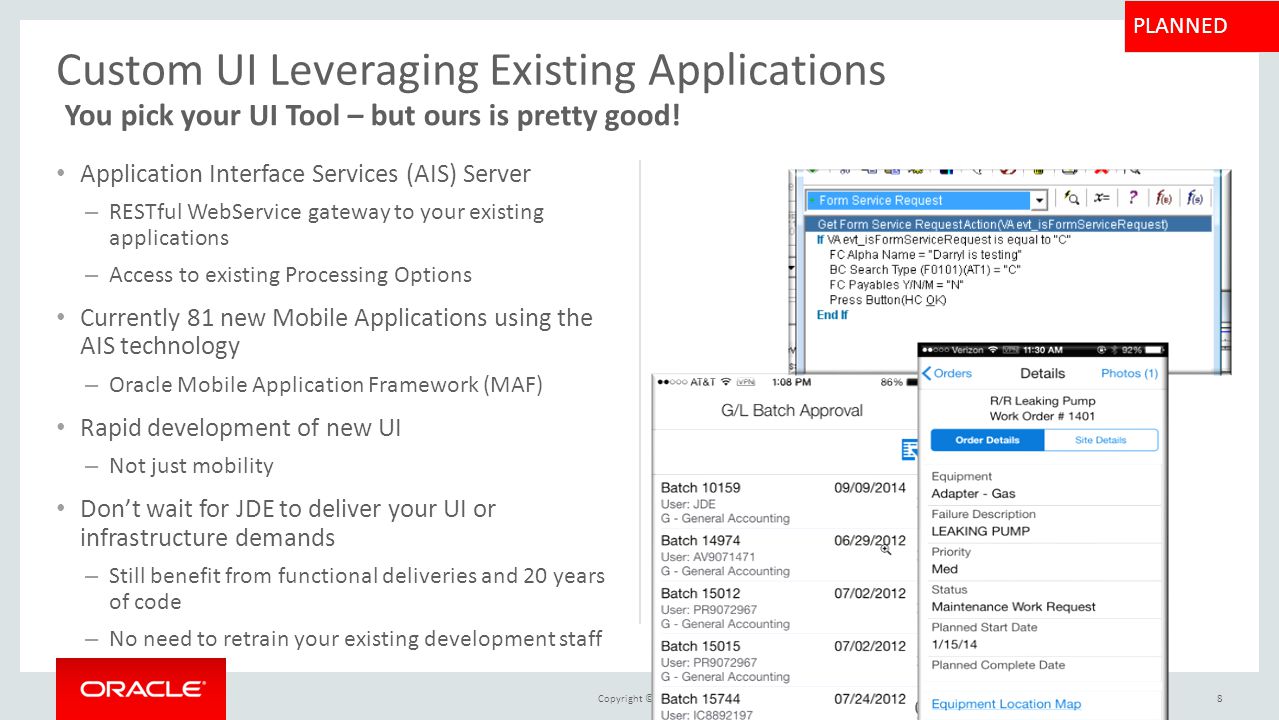Screen dimensions: 1279x720
Task: Click the 'Access to existing Processing Options' line
Action: coord(290,275)
